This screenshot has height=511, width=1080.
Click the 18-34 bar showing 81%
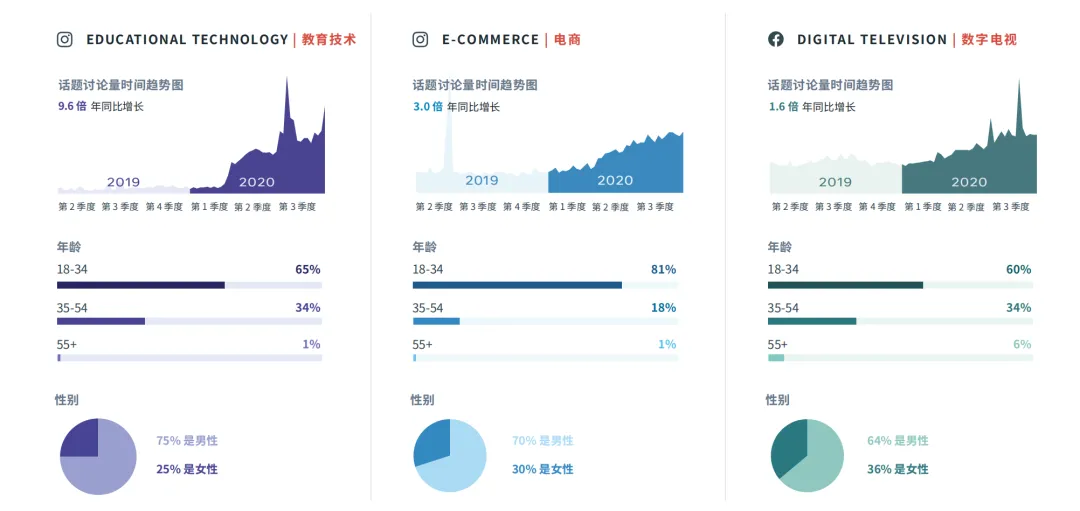tap(545, 285)
